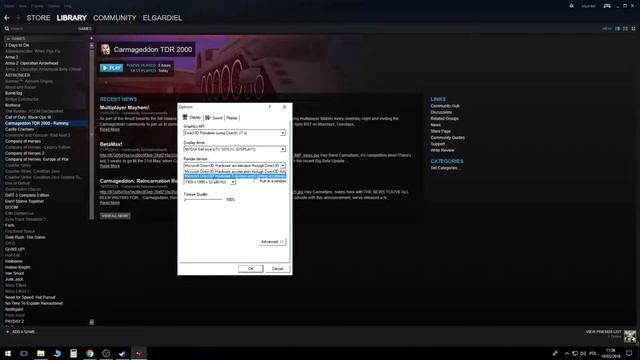The width and height of the screenshot is (640, 360).
Task: Click the View All News button
Action: (x=115, y=216)
